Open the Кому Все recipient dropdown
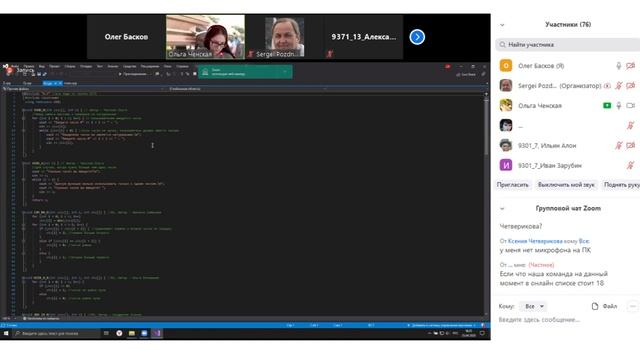640x360 pixels. pos(534,307)
